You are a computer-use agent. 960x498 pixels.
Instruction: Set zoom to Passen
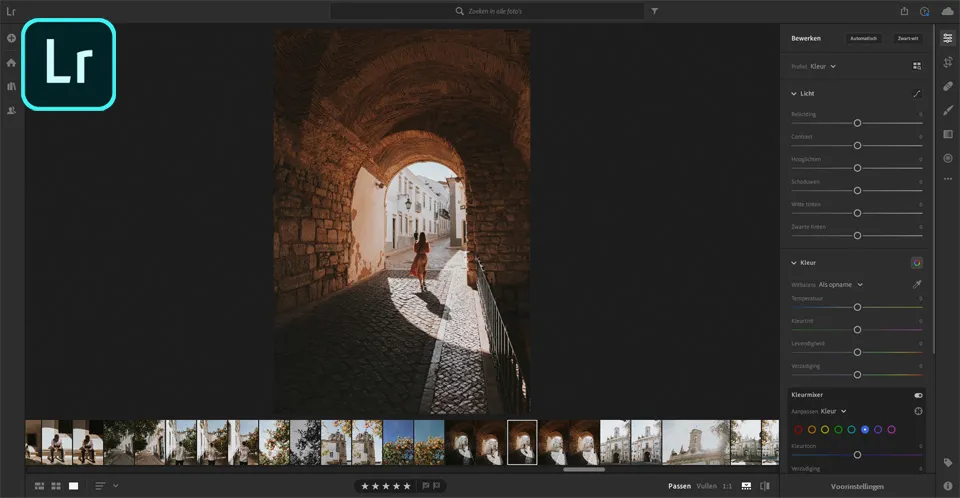(x=679, y=486)
